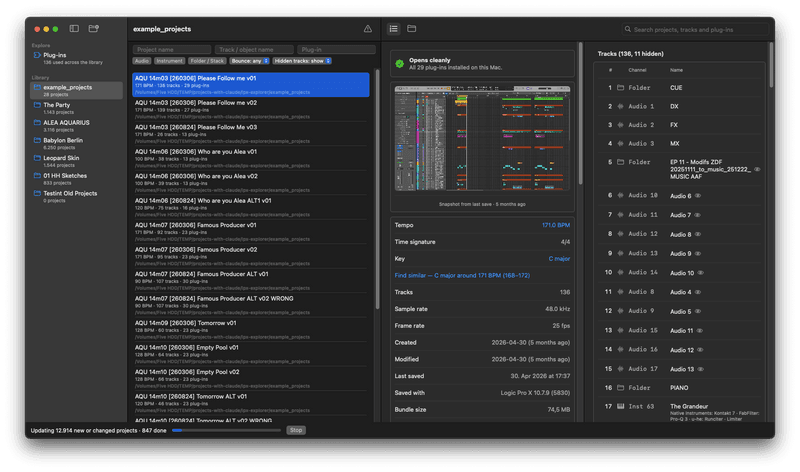800x472 pixels.
Task: Click the folder icon of track 5
Action: [620, 162]
